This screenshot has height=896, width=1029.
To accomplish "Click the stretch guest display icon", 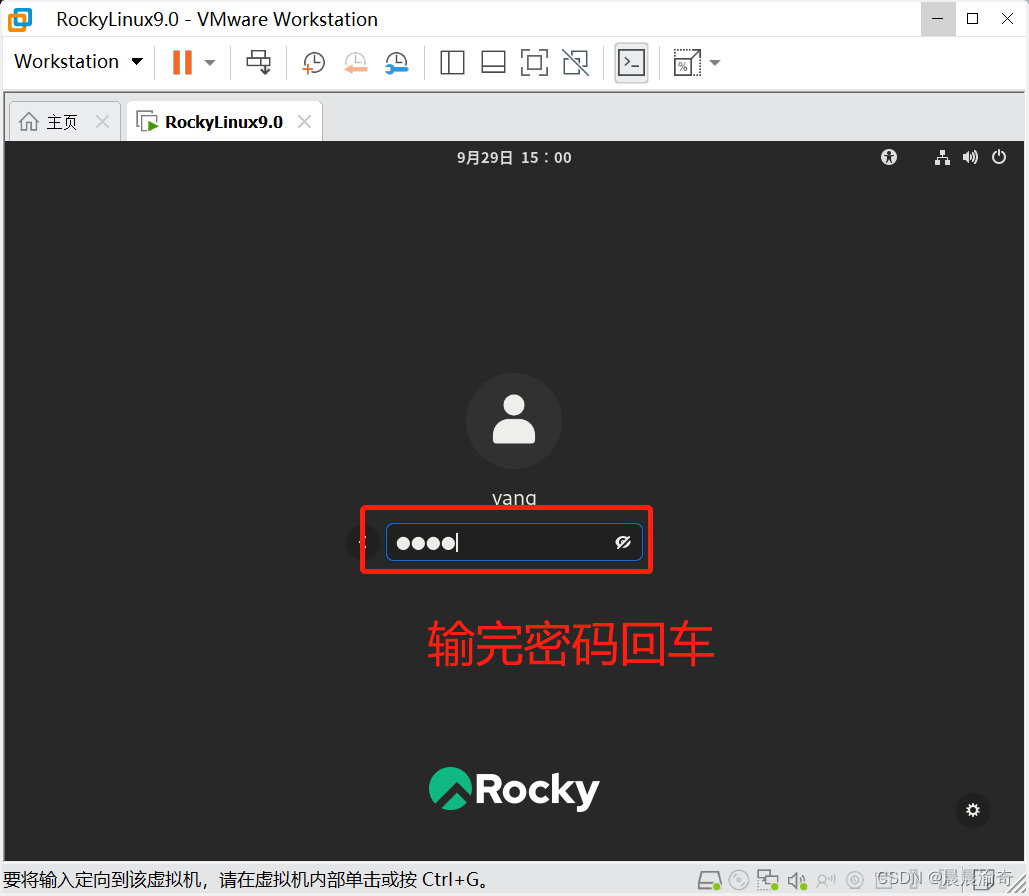I will (x=687, y=63).
